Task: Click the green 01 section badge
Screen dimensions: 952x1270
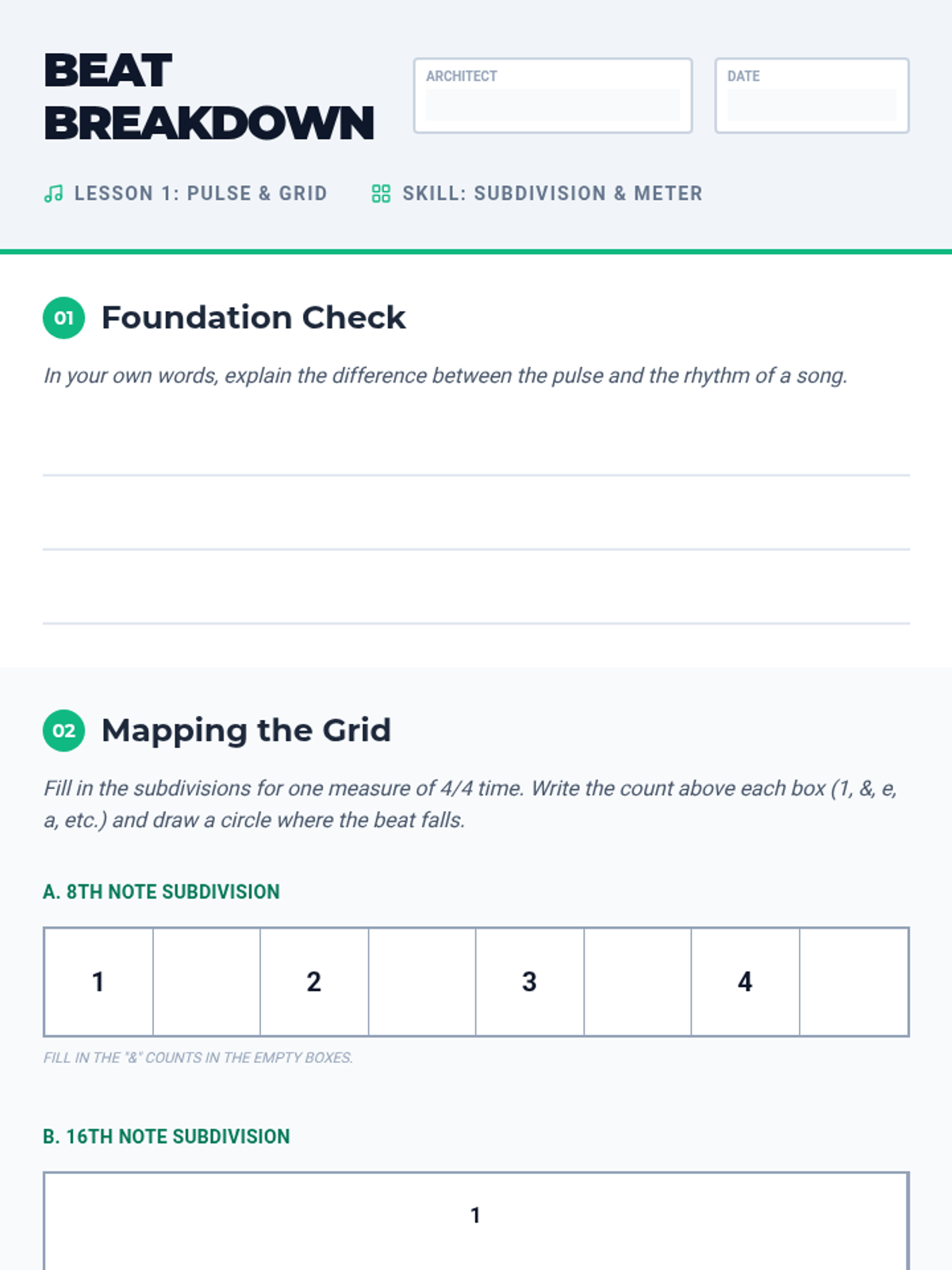Action: (63, 318)
